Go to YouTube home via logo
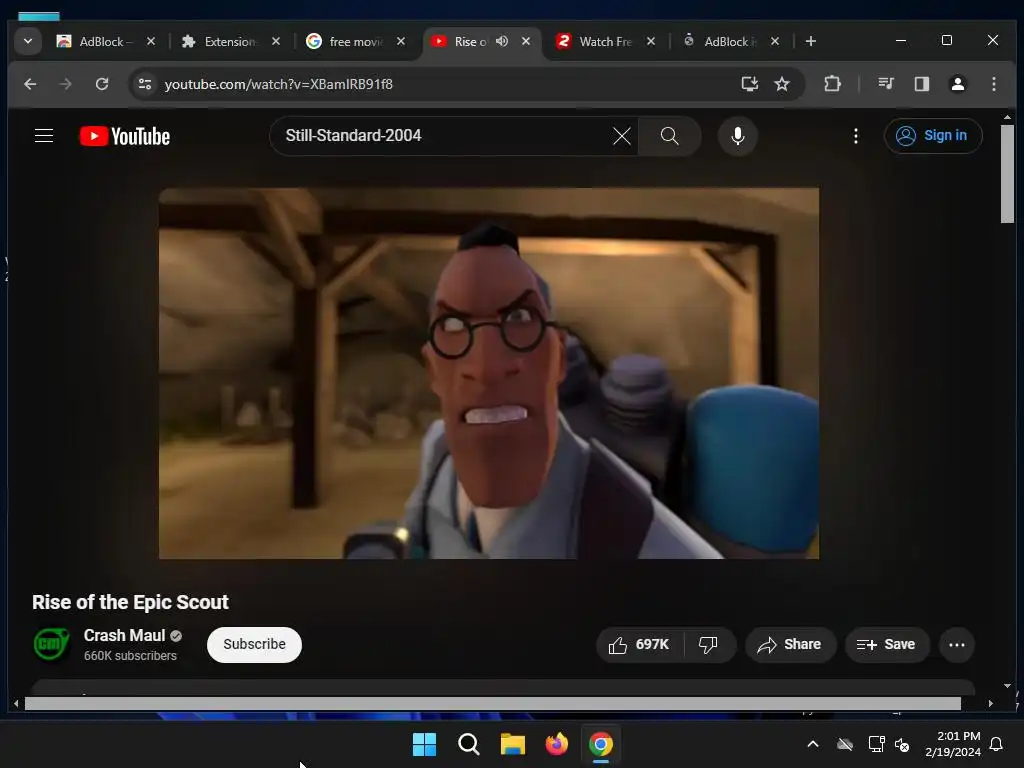Image resolution: width=1024 pixels, height=768 pixels. 125,136
